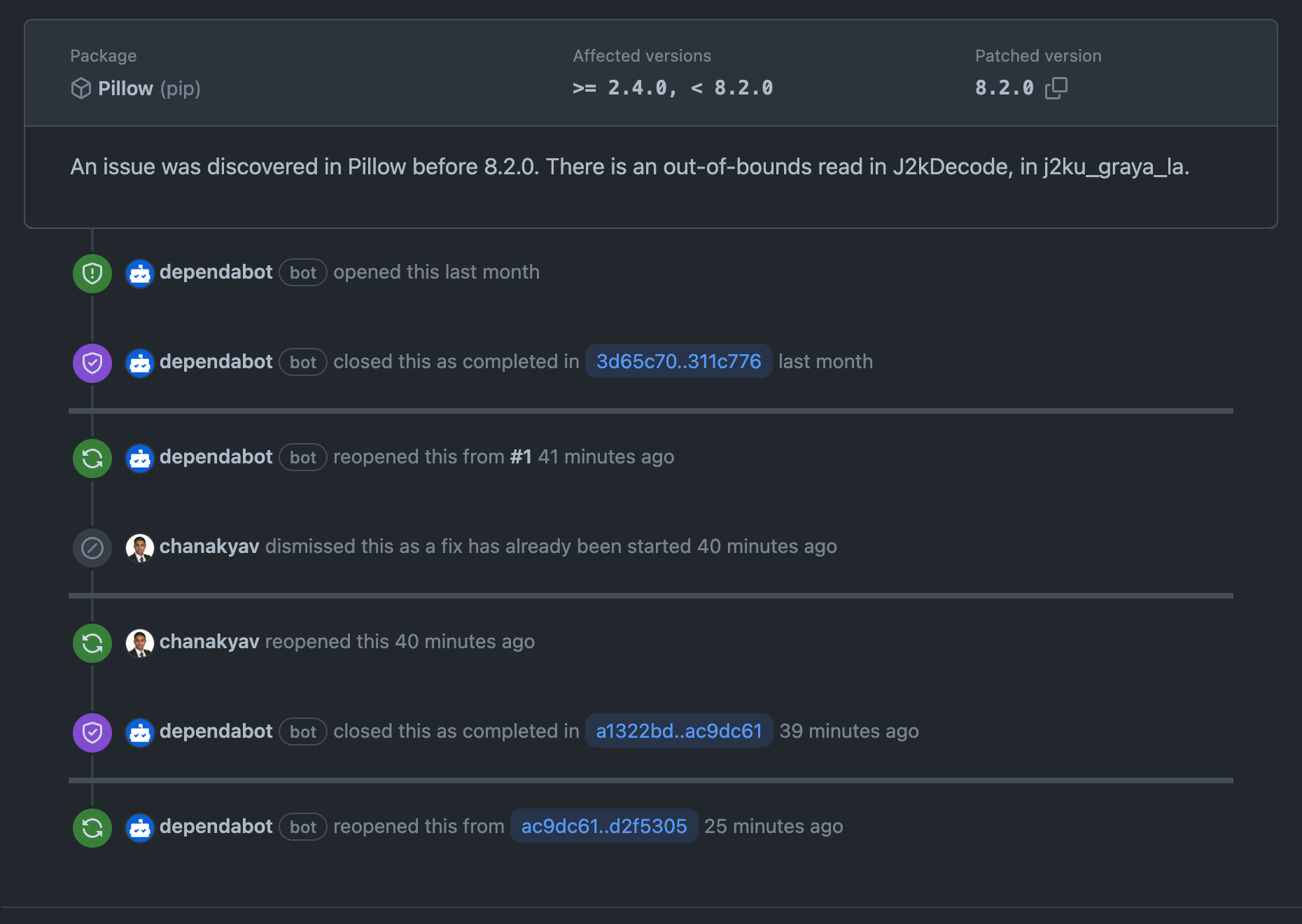1302x924 pixels.
Task: Open commit range a1322bd..ac9dc61
Action: [678, 731]
